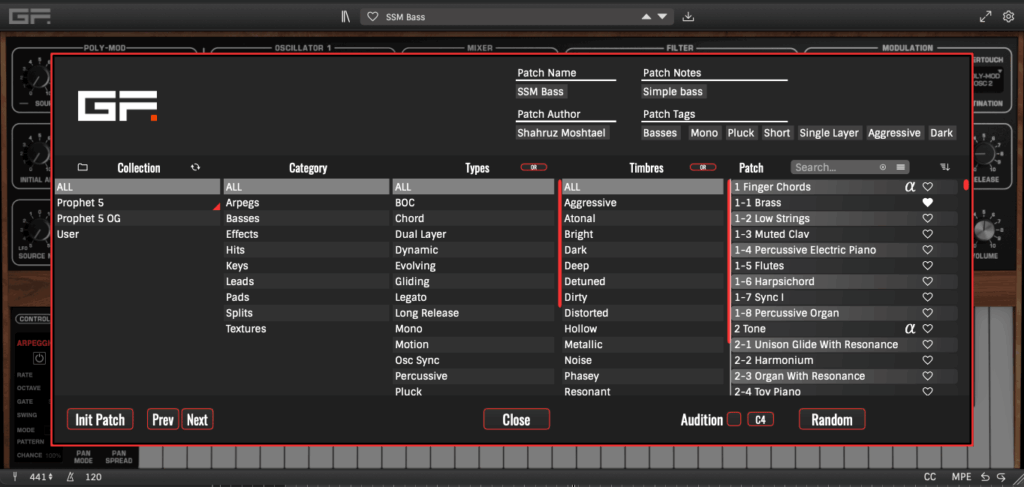Click the tuning fork icon in the status bar
The height and width of the screenshot is (487, 1024).
(15, 477)
